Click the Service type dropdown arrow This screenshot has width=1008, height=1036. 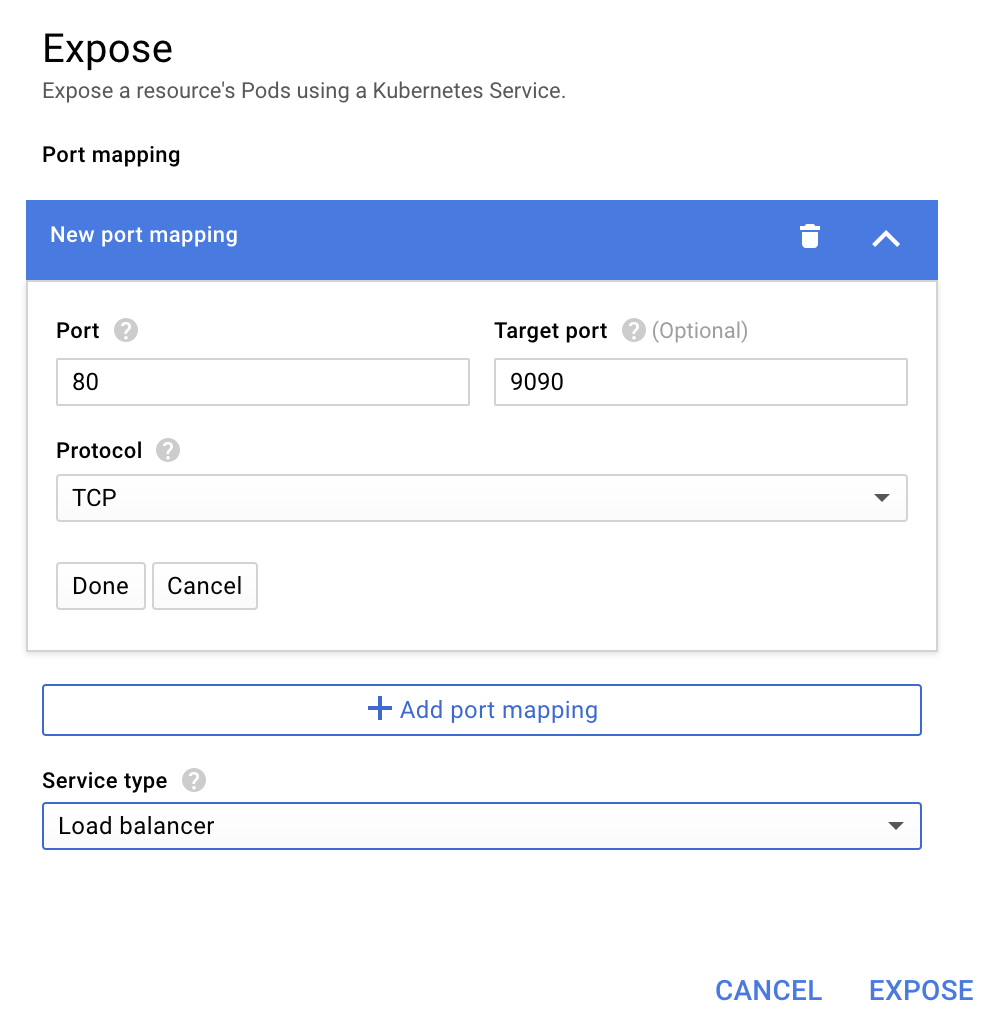click(x=896, y=826)
